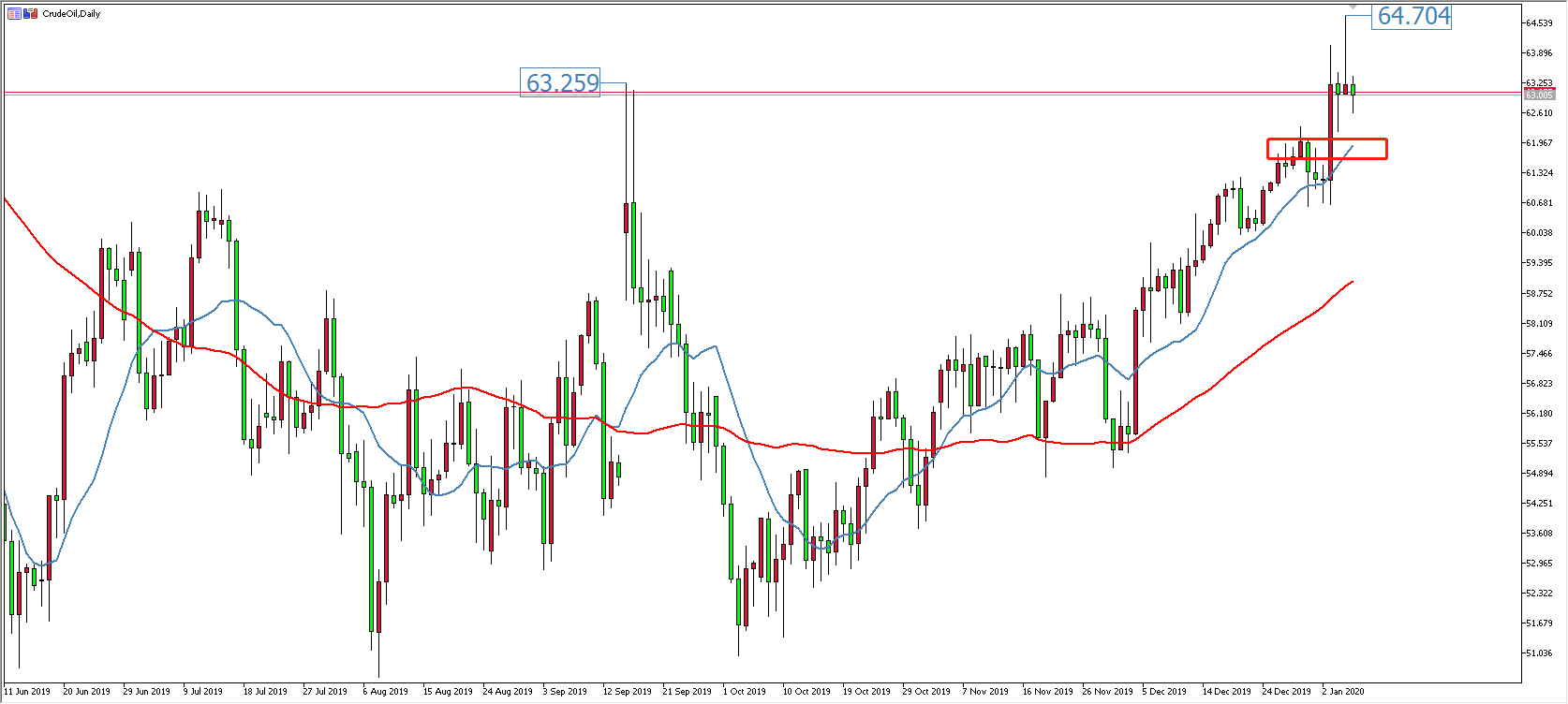Click the 64.539 price scale value
The image size is (1568, 704).
[1540, 22]
